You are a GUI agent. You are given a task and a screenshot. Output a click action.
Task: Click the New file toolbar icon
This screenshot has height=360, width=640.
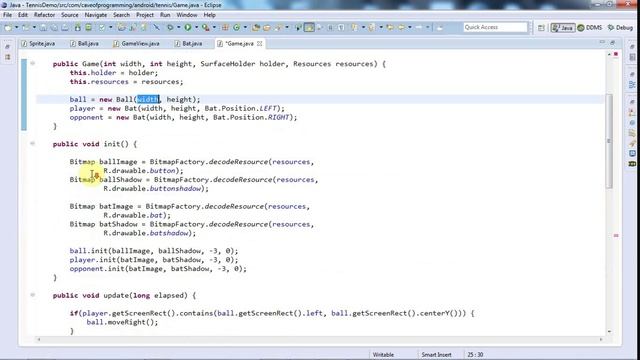pos(8,28)
